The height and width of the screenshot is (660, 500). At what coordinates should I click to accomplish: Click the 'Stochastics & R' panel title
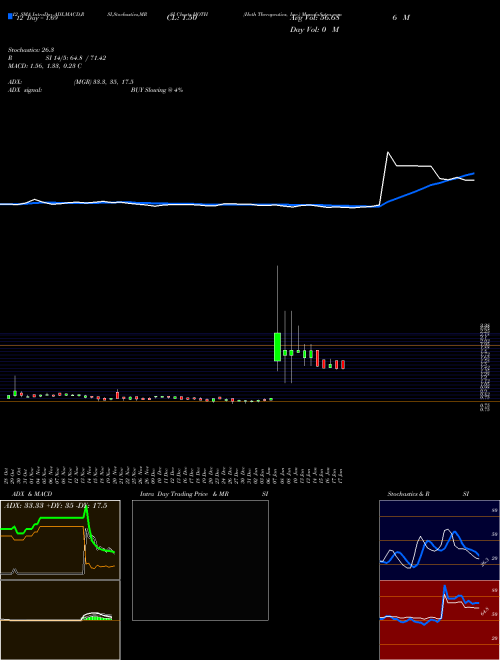pos(409,494)
